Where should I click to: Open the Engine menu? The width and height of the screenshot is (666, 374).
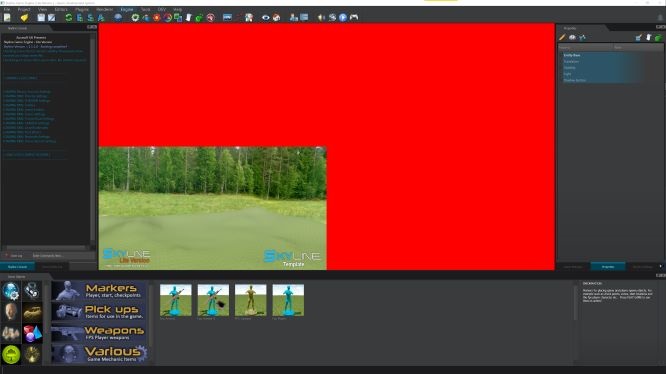(x=127, y=9)
